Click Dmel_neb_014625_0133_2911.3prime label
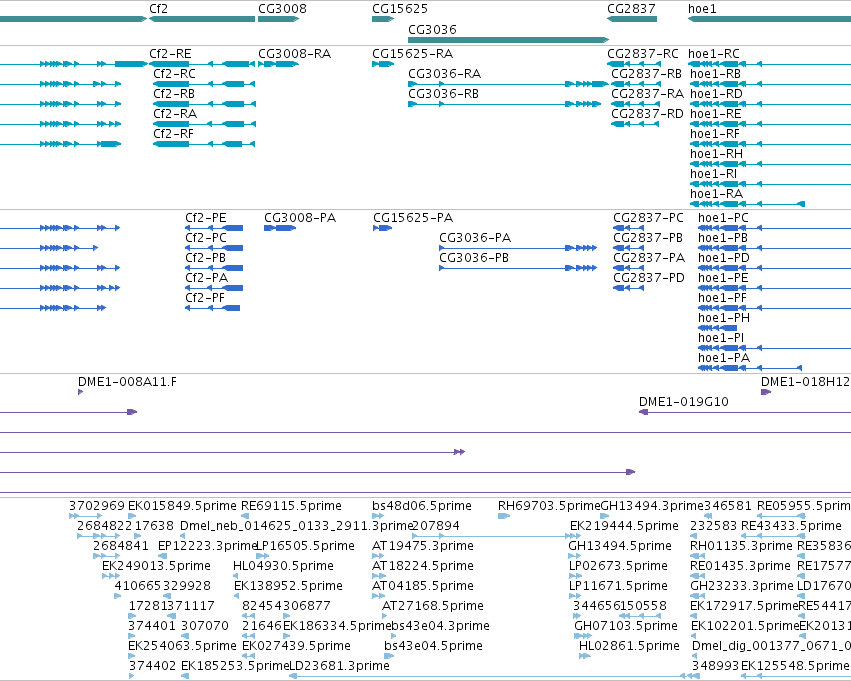This screenshot has height=681, width=851. (x=296, y=526)
